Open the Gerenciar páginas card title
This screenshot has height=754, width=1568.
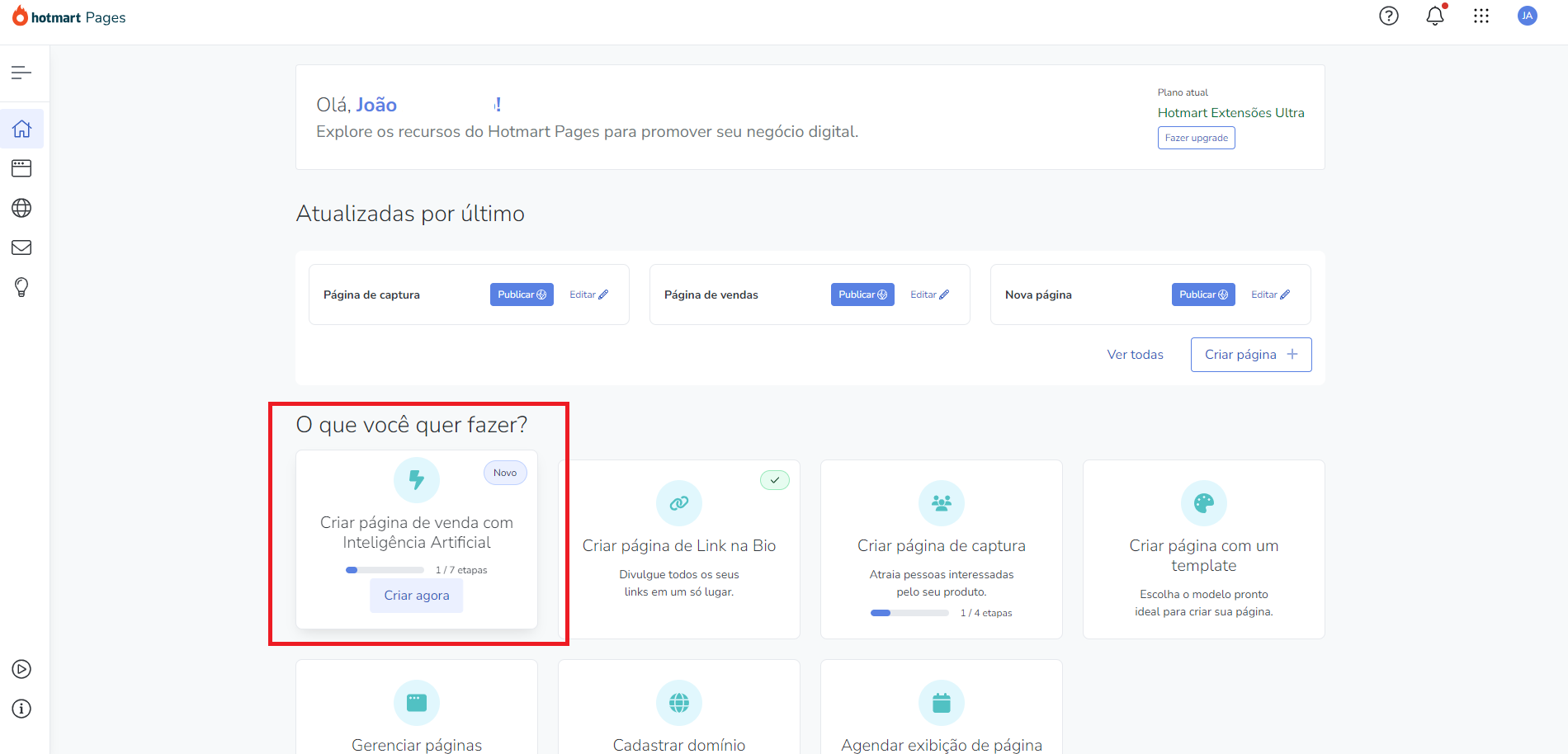coord(417,745)
